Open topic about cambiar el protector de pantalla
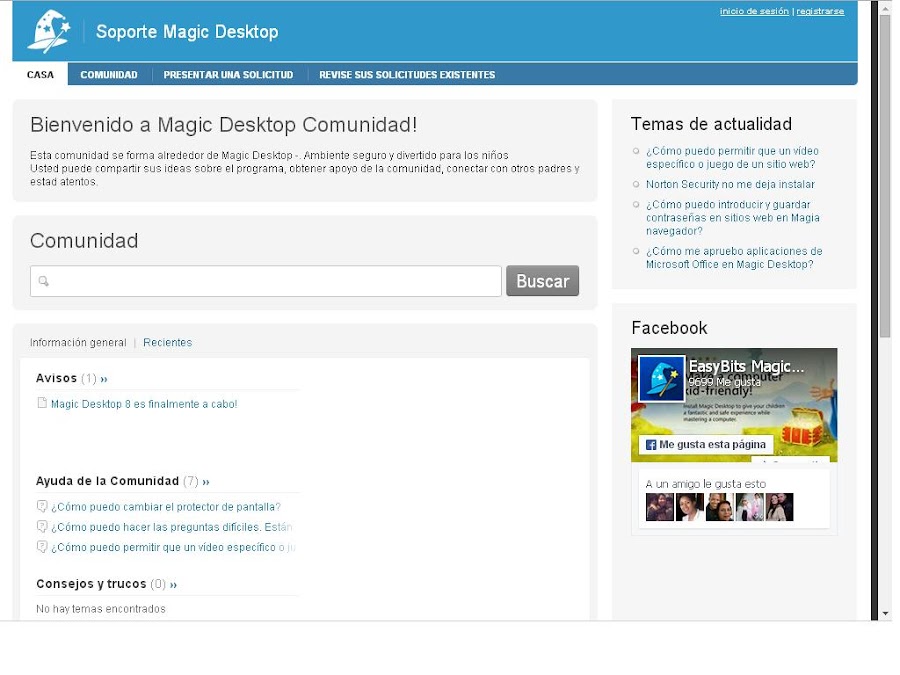Viewport: 900px width, 675px height. click(166, 507)
